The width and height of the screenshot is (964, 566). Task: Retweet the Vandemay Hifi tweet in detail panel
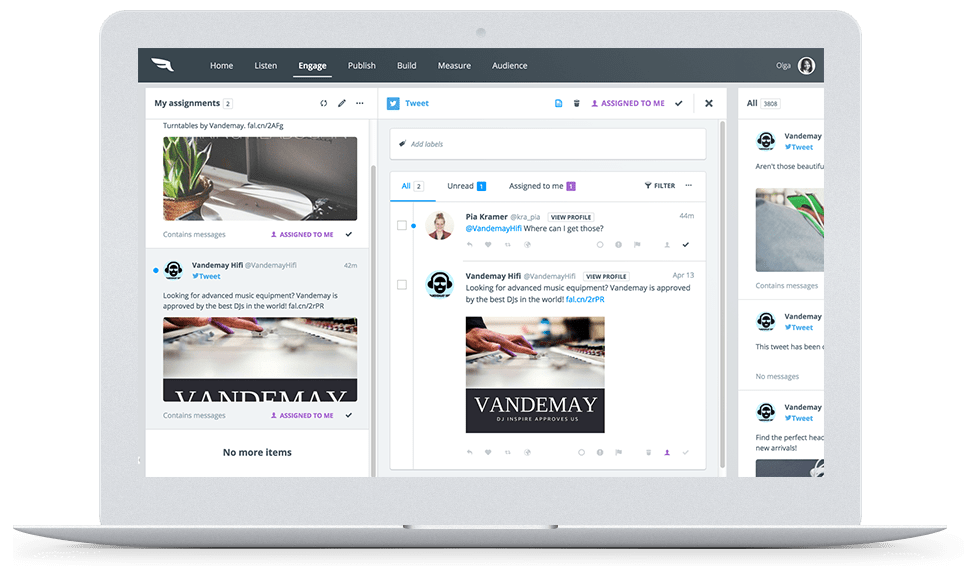(x=508, y=452)
